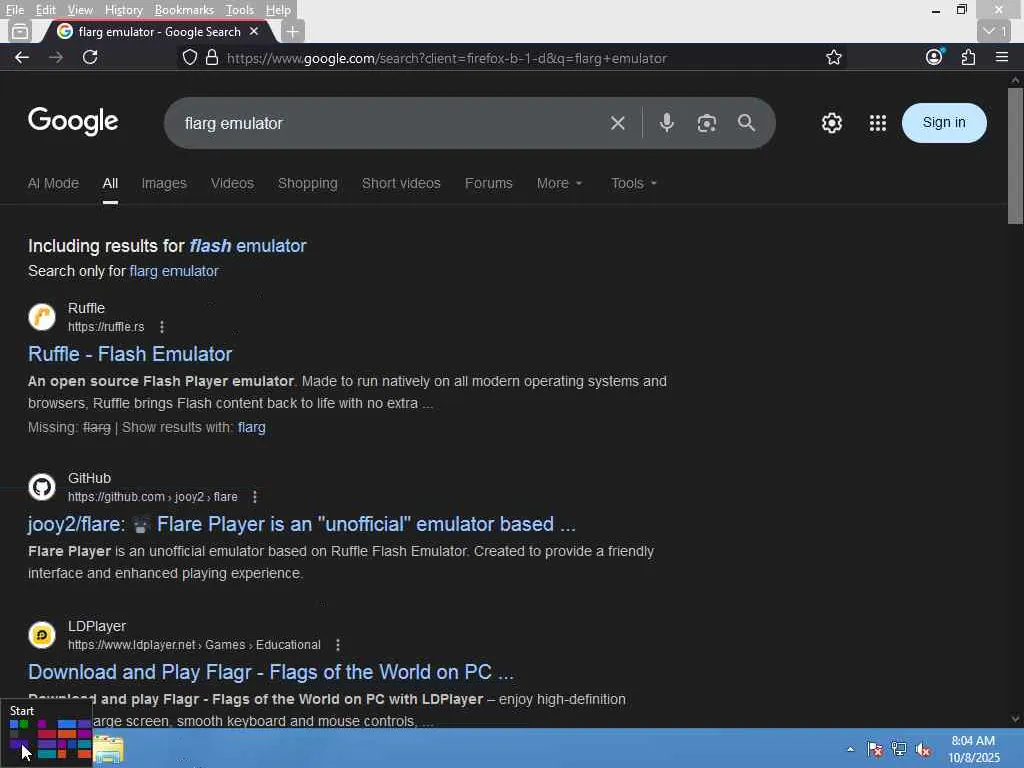This screenshot has width=1024, height=768.
Task: Switch to Forums results
Action: [x=488, y=184]
